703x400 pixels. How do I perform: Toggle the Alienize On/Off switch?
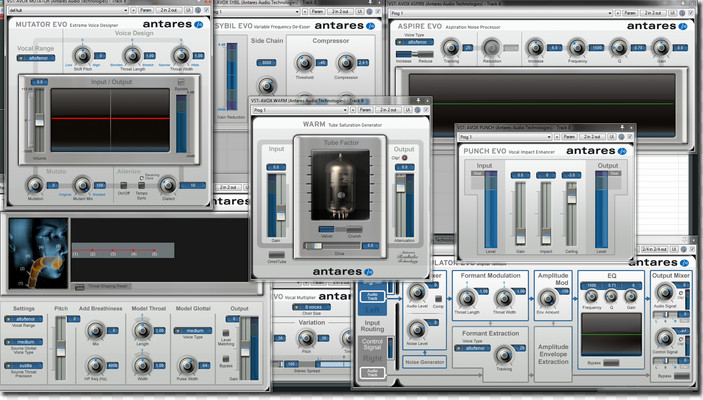tap(123, 186)
